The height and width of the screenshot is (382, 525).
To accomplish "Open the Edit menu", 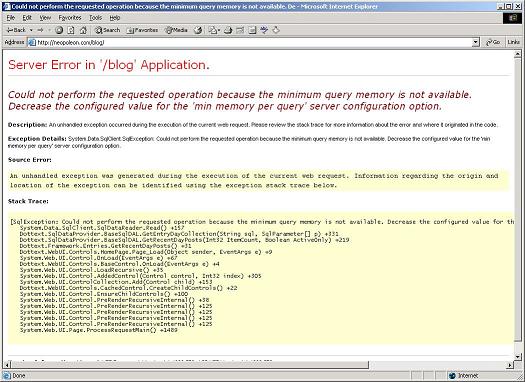I will pos(27,18).
